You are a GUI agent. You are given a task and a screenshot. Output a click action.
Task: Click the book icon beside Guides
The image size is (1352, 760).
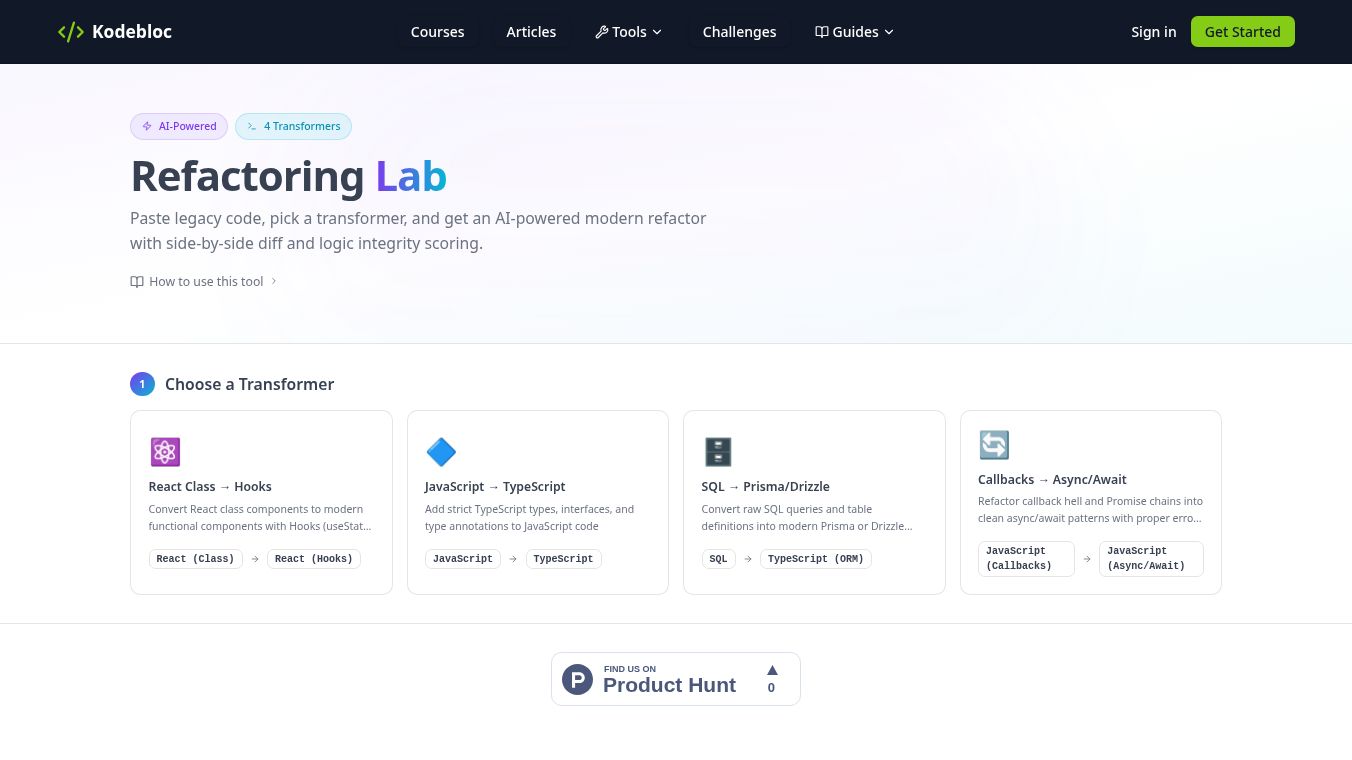tap(822, 32)
